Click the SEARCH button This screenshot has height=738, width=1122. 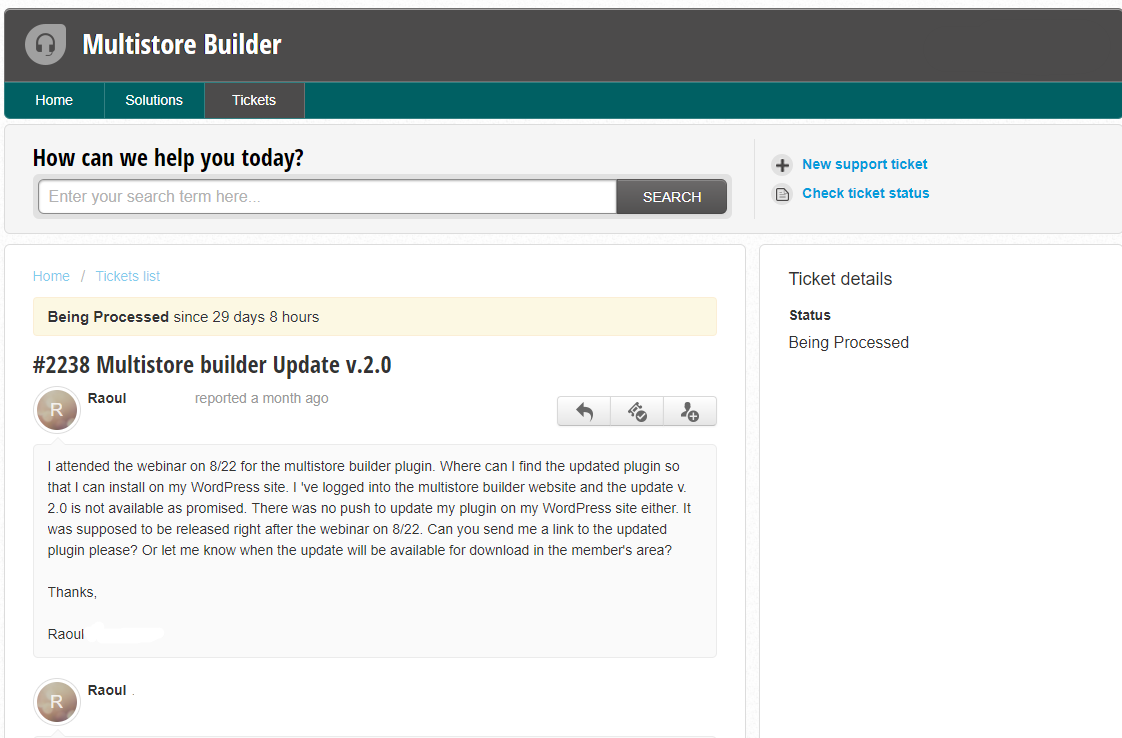pos(671,197)
